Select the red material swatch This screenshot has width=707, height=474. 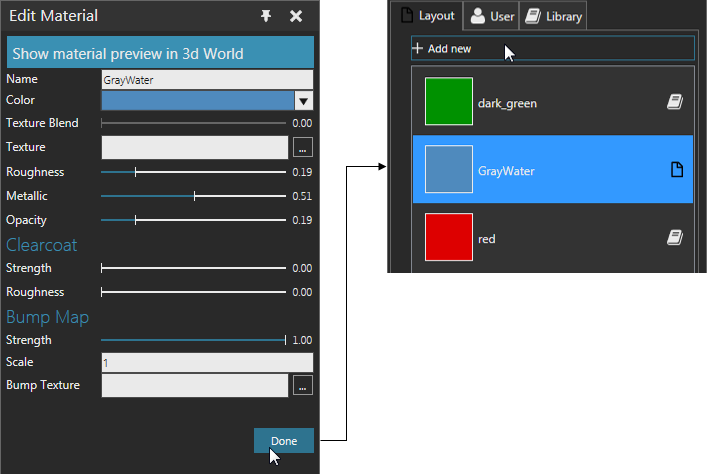pyautogui.click(x=449, y=238)
